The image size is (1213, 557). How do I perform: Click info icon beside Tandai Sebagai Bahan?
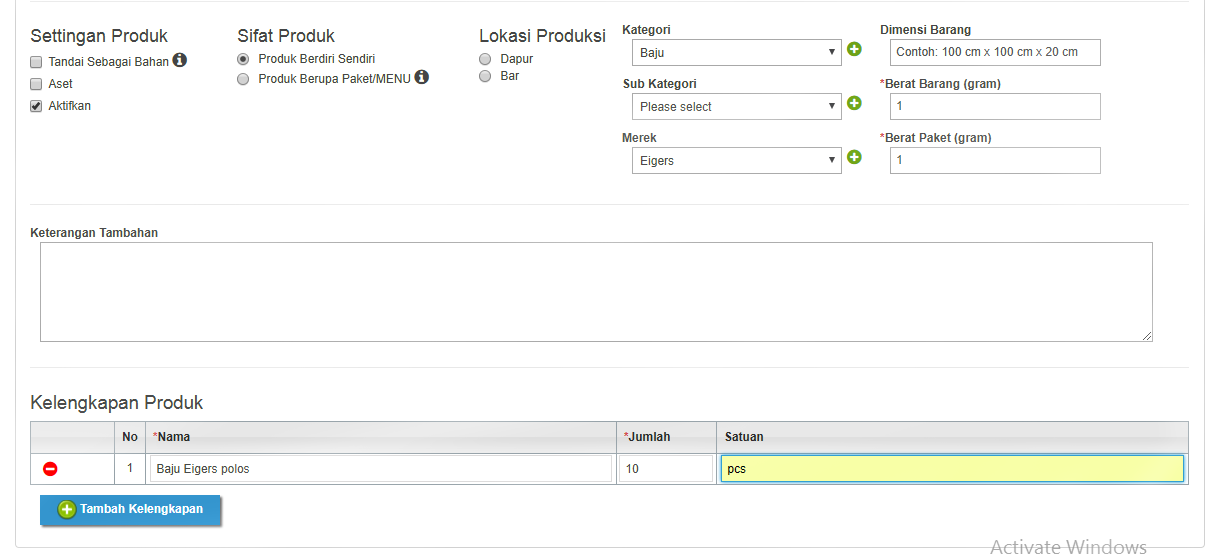point(180,60)
